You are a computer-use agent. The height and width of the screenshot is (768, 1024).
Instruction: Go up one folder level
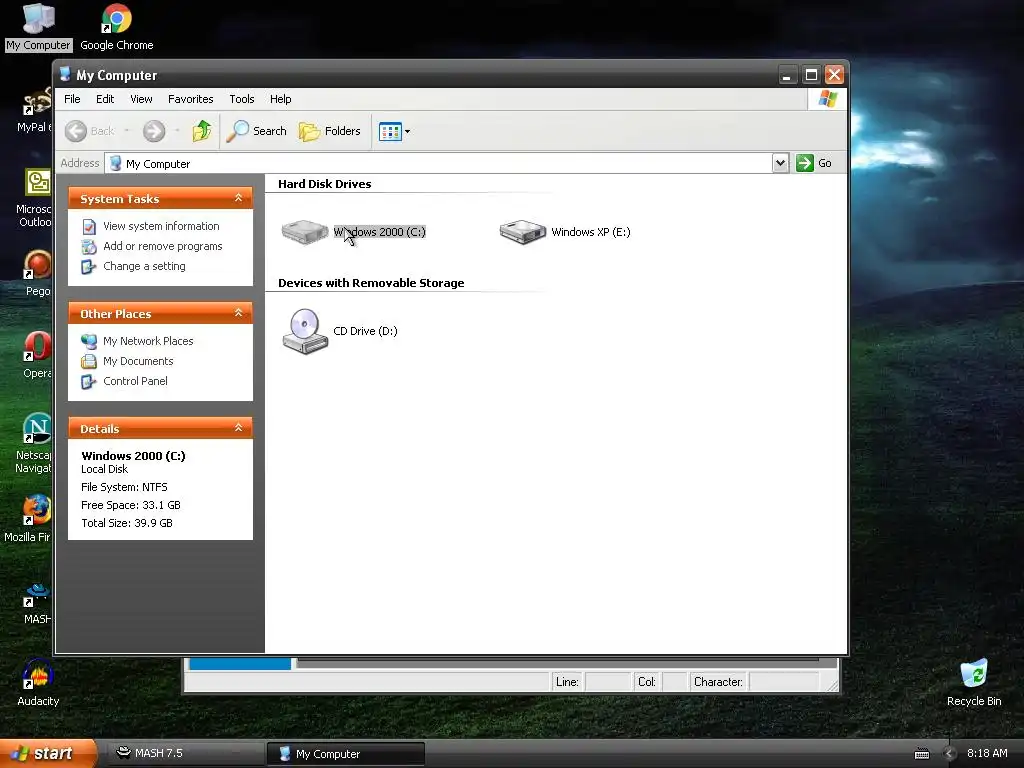point(202,131)
